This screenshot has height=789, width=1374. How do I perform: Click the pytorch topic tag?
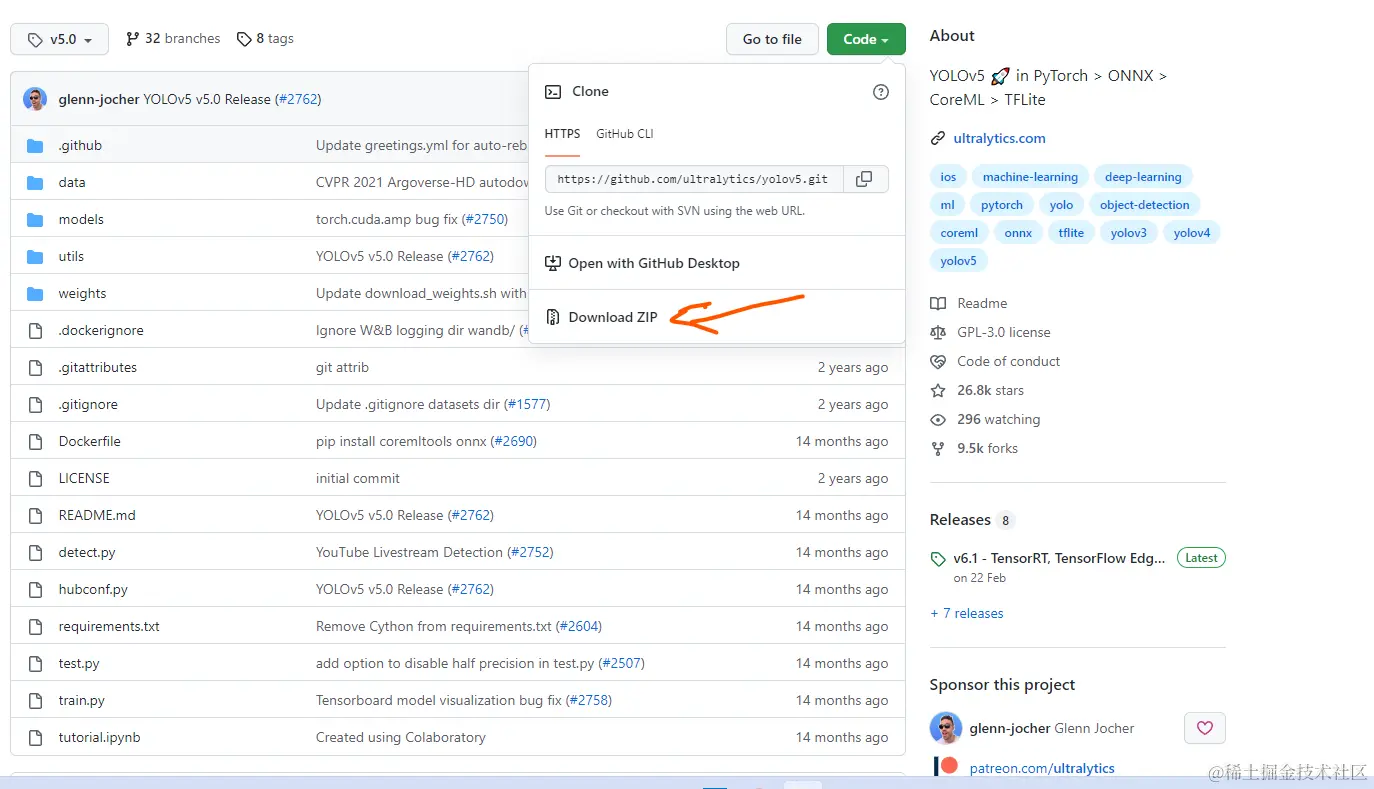coord(1002,205)
